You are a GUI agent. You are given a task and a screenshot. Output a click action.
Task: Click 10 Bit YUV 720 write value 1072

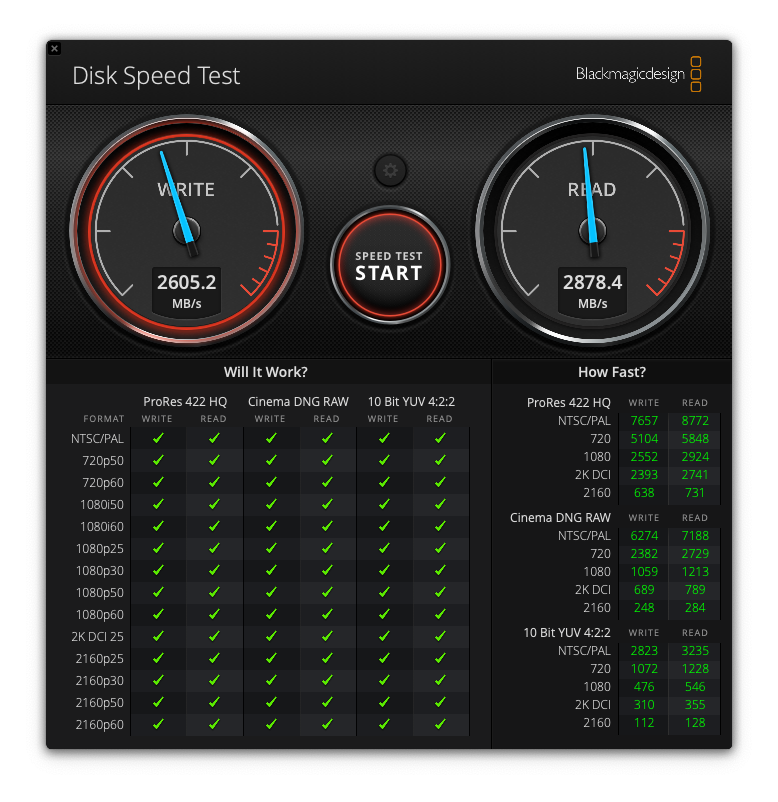[x=644, y=669]
